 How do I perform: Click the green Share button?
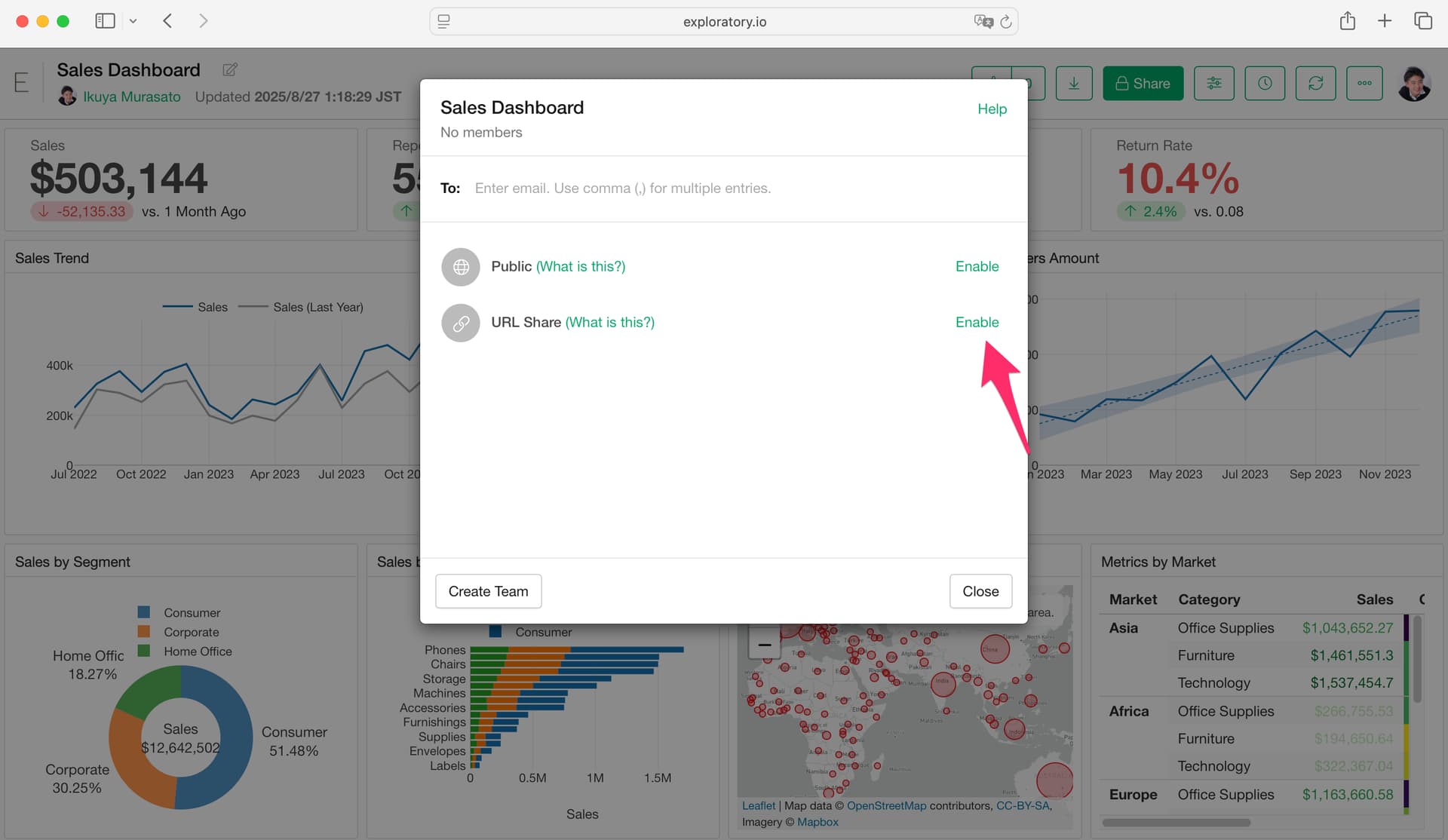[x=1143, y=84]
